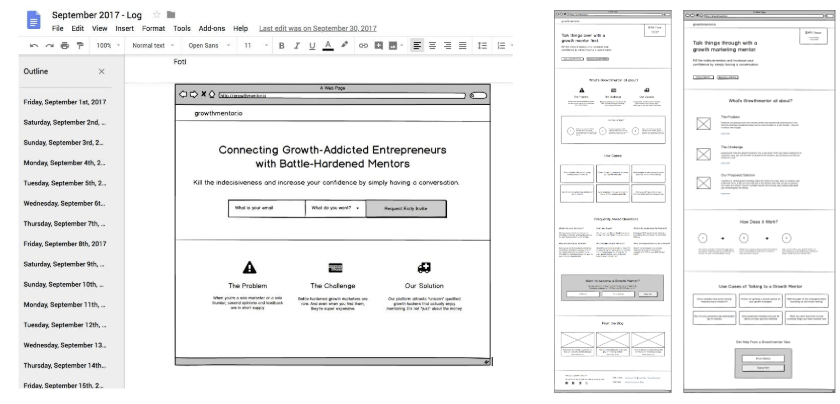Toggle bold formatting

click(x=281, y=46)
